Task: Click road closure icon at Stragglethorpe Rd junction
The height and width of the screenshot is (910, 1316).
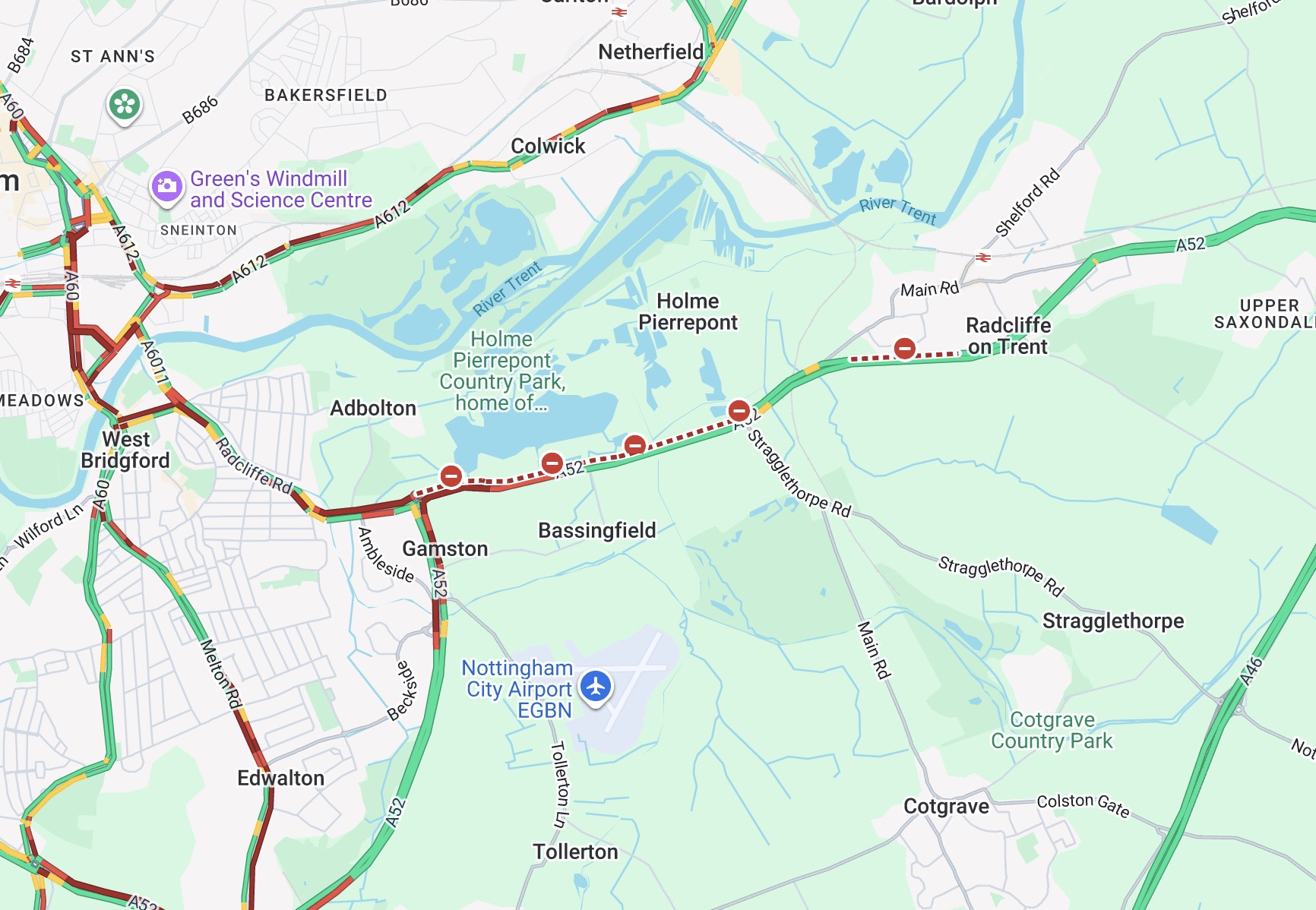Action: point(739,411)
